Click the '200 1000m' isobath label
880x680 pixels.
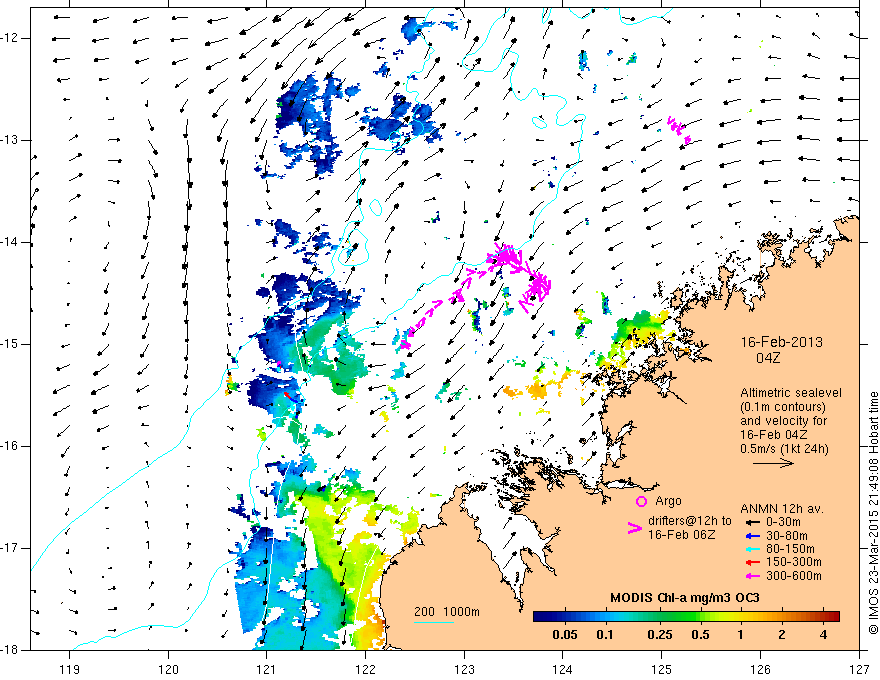click(x=447, y=612)
